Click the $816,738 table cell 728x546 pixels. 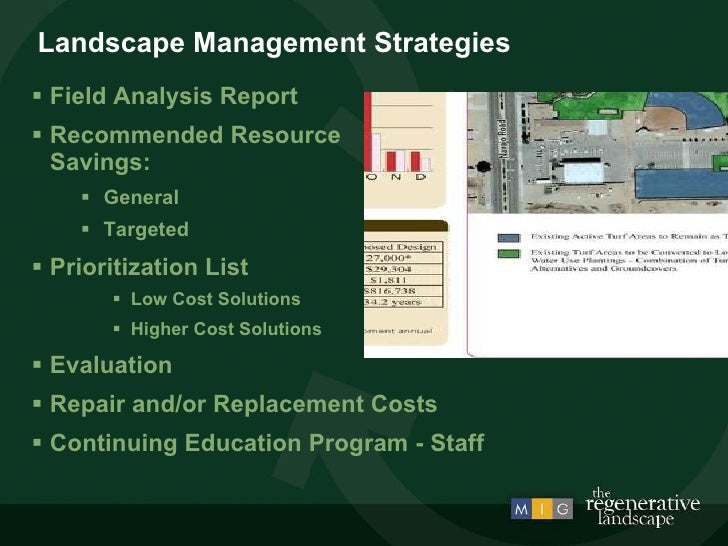tap(403, 291)
